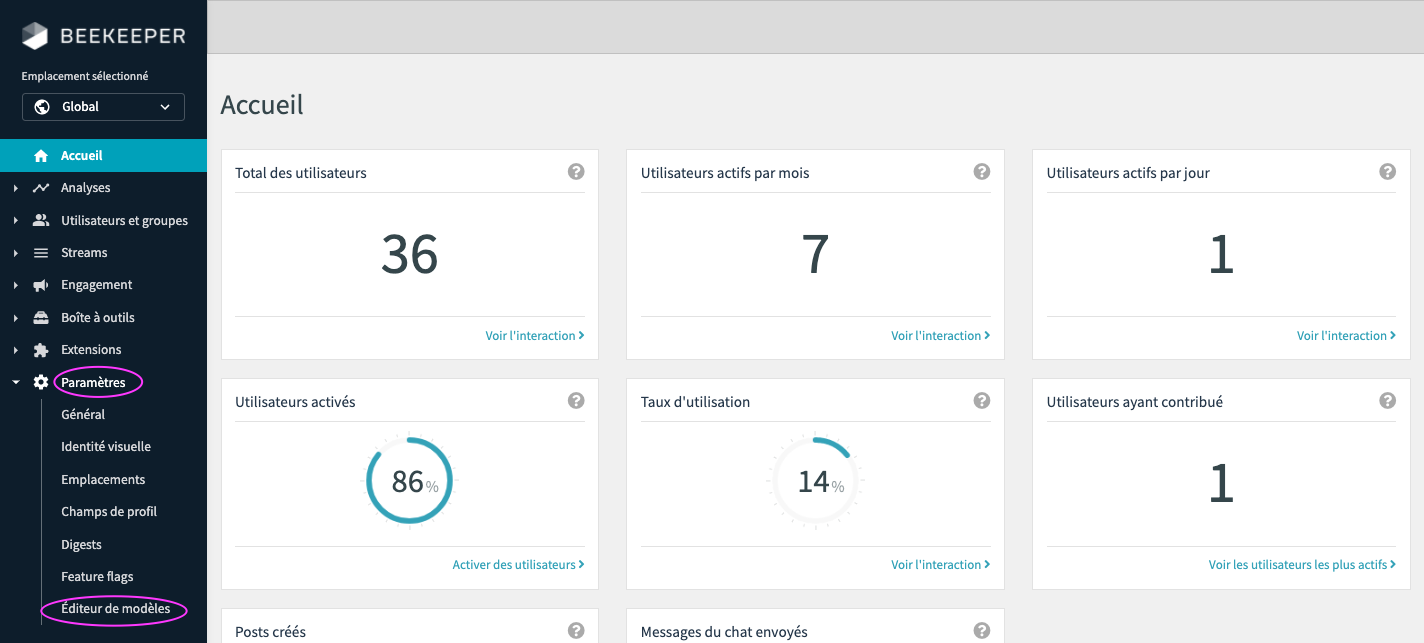Open the Global location dropdown

pyautogui.click(x=103, y=107)
